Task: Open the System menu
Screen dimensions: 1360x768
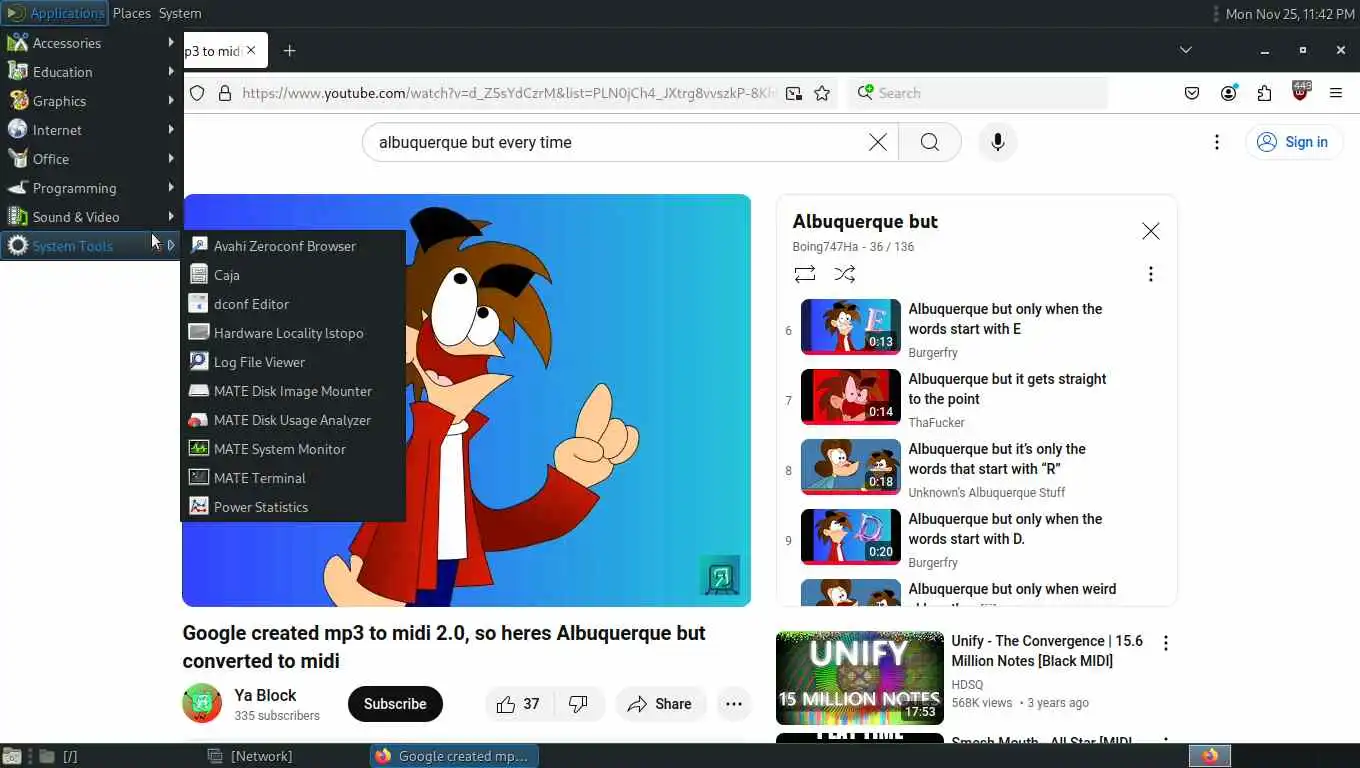Action: point(180,13)
